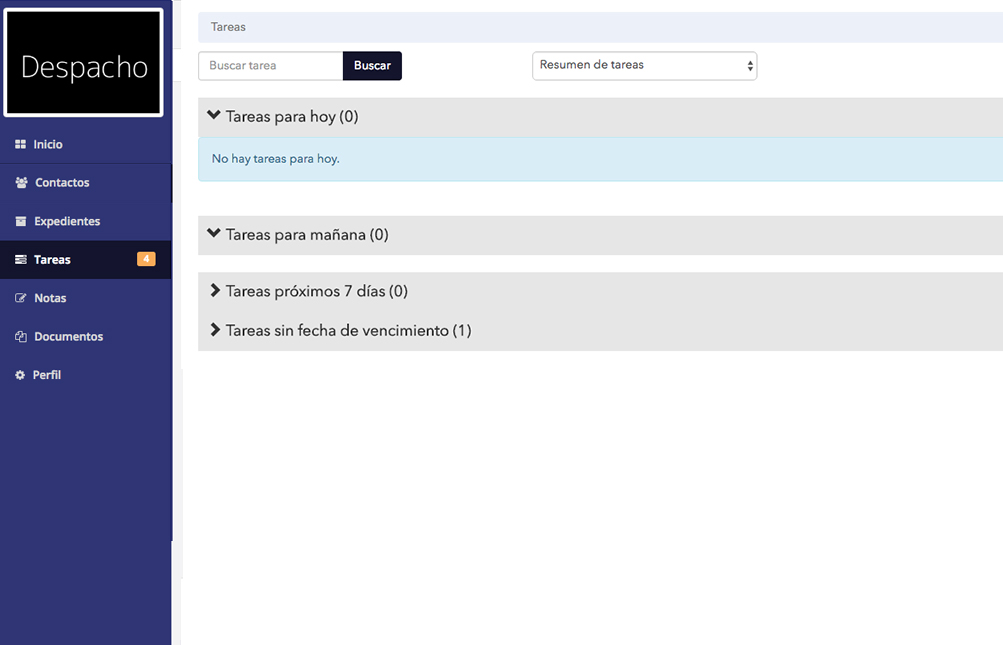Collapse the 'Tareas para mañana' section
The width and height of the screenshot is (1003, 645).
[x=214, y=234]
